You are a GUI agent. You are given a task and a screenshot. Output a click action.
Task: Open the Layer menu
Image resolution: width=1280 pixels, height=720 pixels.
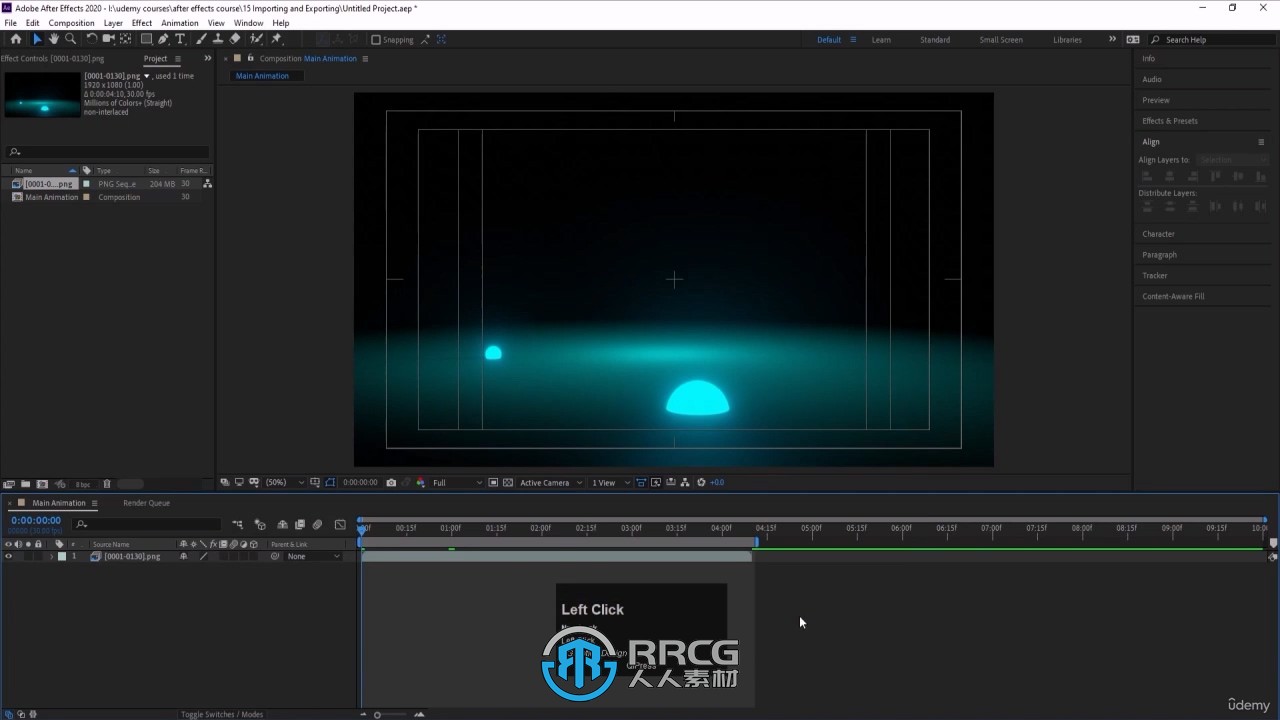113,23
